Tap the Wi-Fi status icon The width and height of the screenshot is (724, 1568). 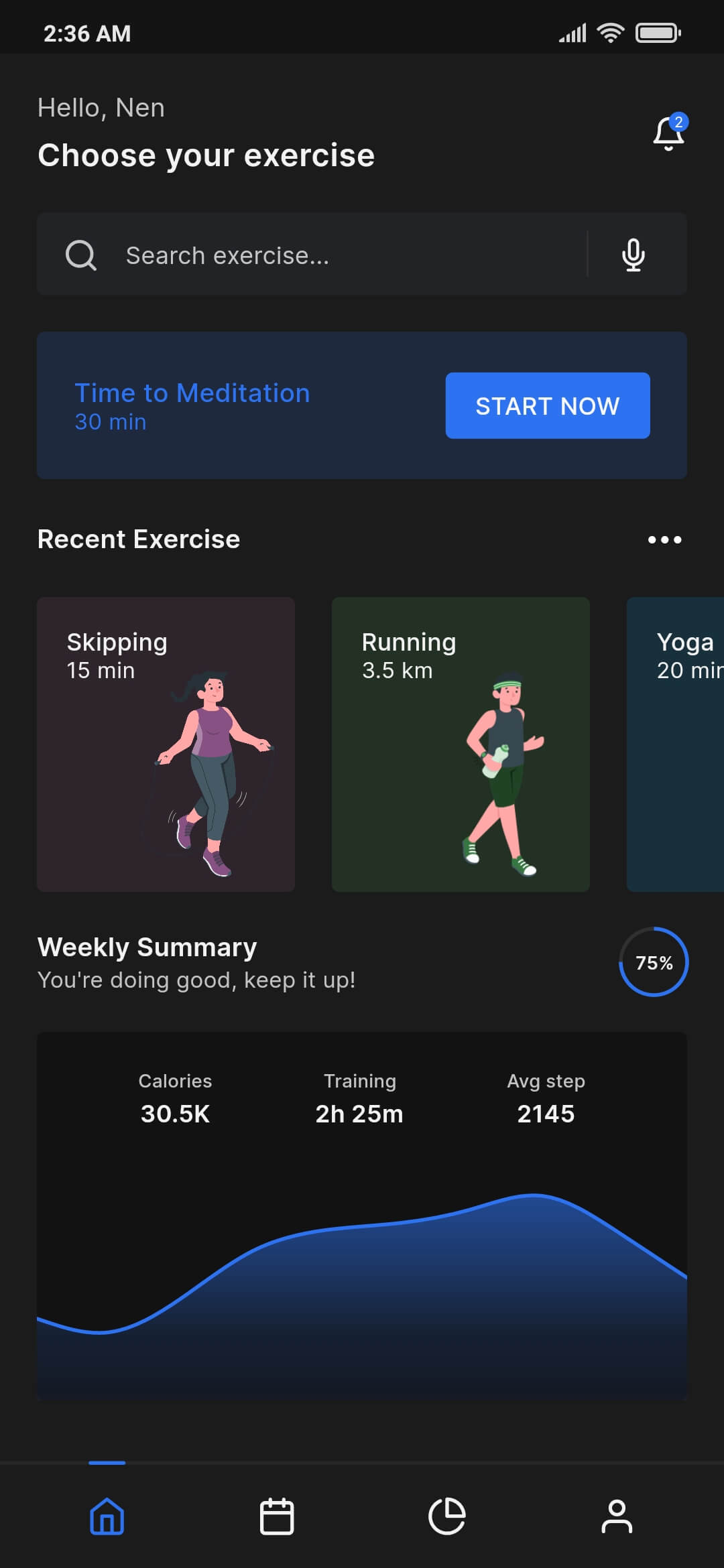(611, 33)
